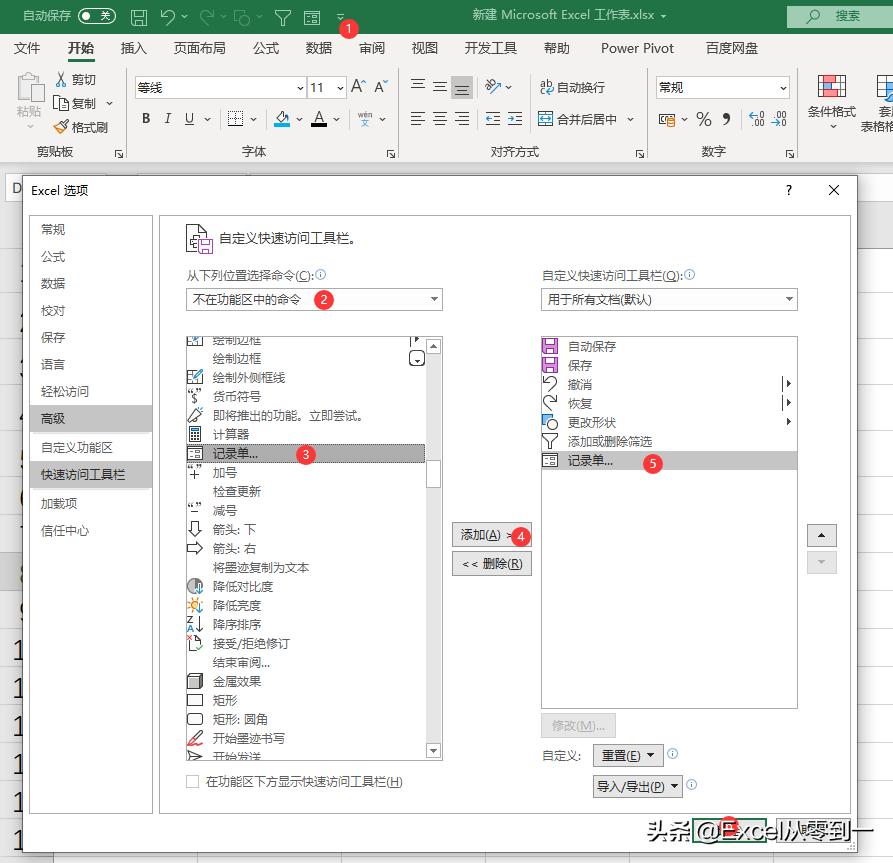Toggle bold formatting with the B button

[144, 118]
